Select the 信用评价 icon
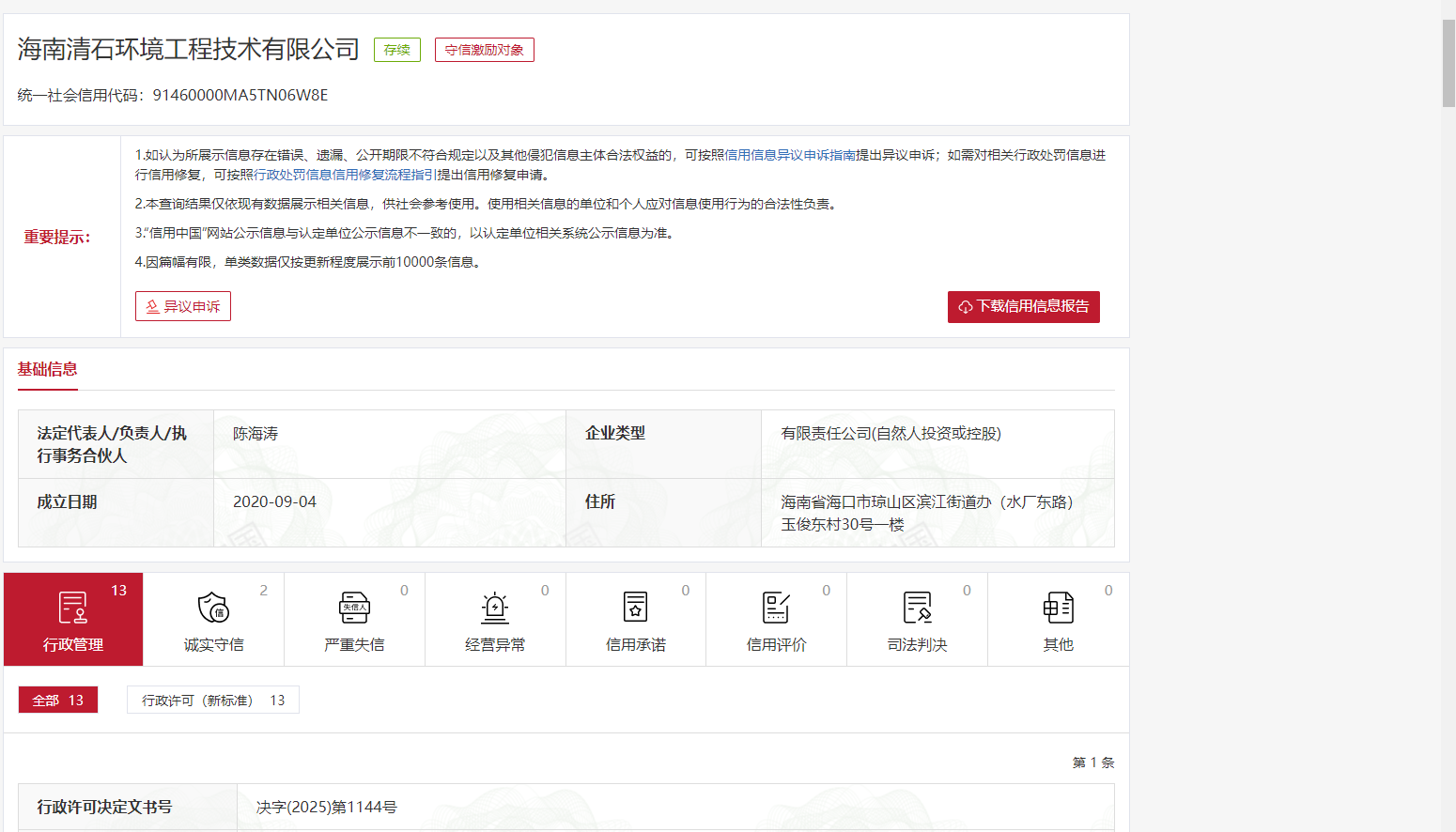 point(776,609)
